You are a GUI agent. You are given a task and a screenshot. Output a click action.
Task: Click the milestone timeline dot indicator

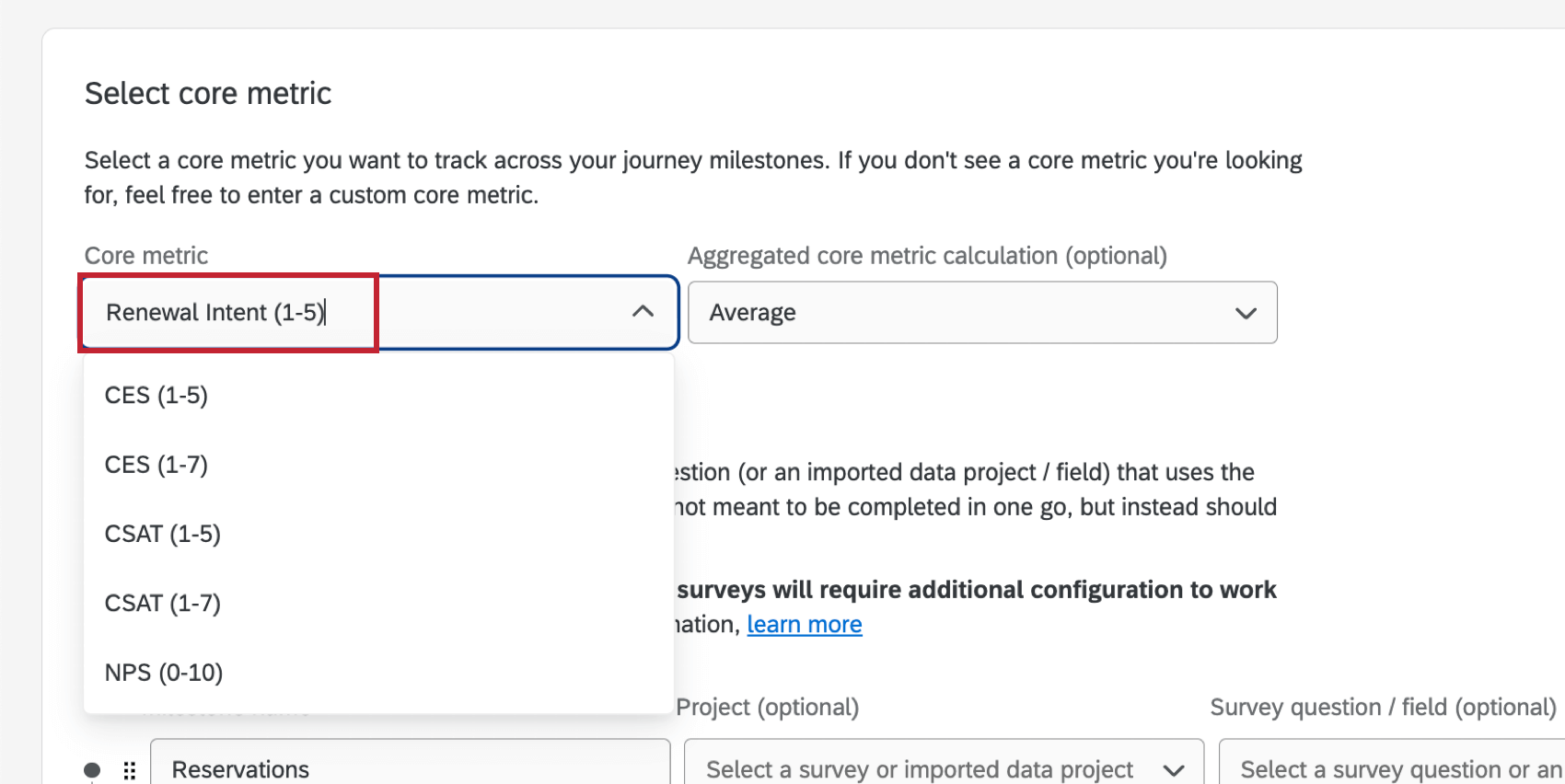[x=90, y=770]
